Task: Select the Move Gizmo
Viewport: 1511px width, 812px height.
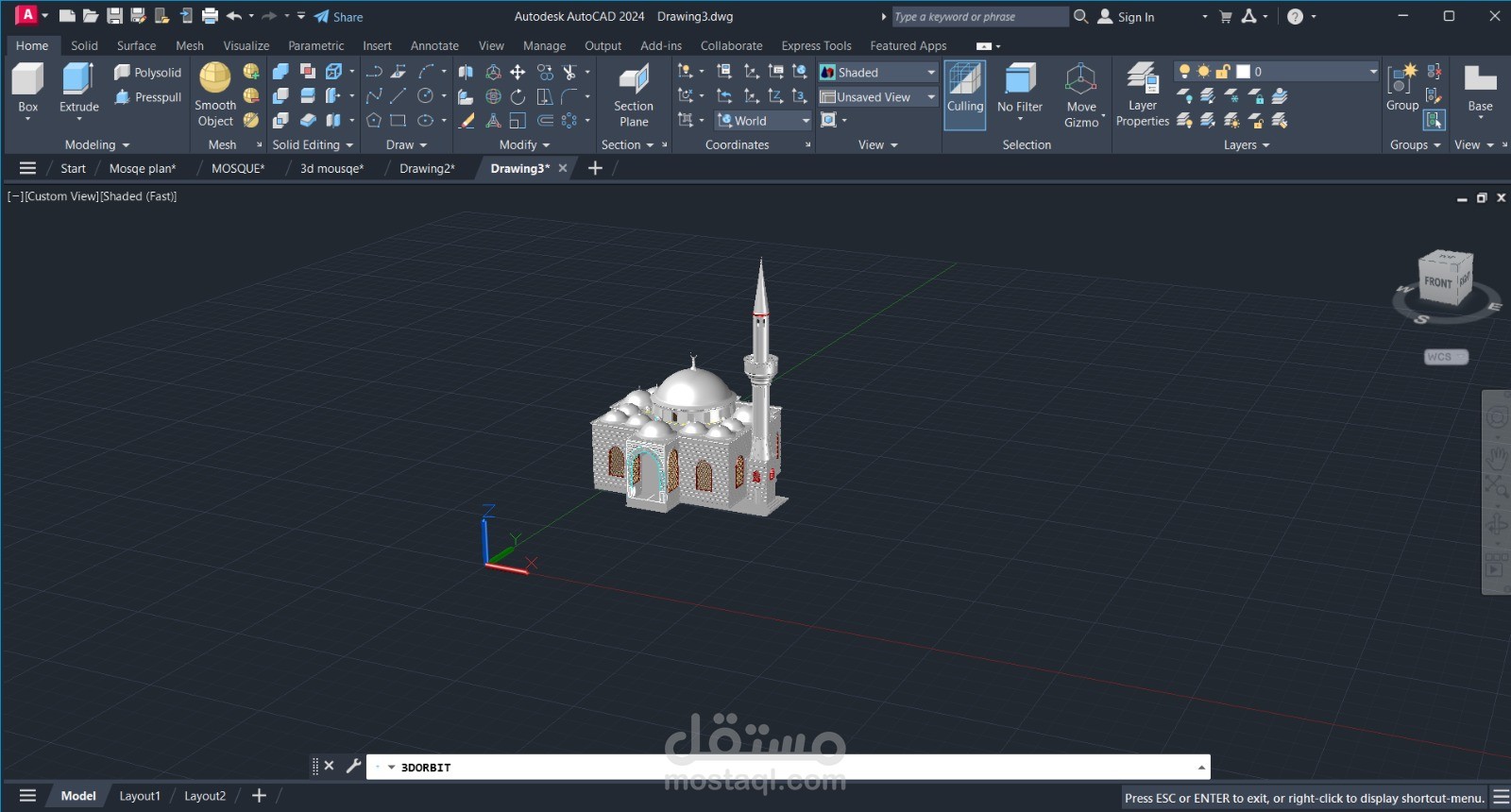Action: pyautogui.click(x=1081, y=94)
